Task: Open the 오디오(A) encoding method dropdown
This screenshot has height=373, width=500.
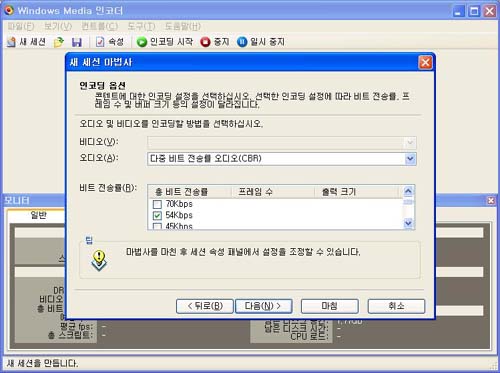Action: (410, 159)
